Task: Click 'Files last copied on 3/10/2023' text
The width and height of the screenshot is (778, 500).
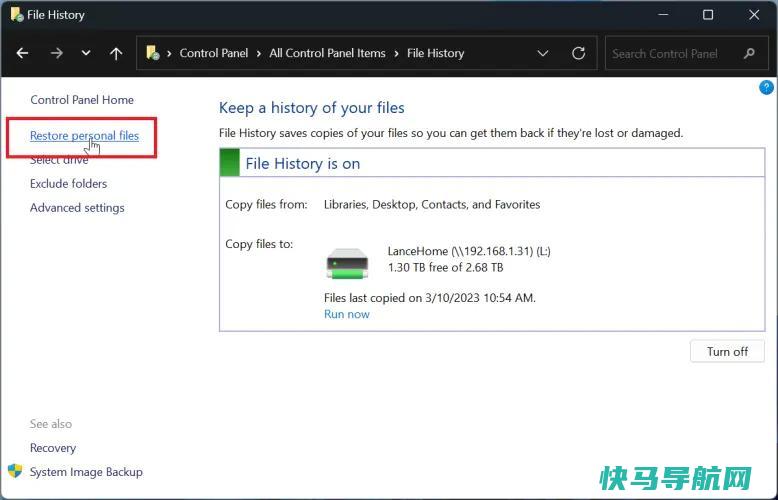Action: point(430,298)
